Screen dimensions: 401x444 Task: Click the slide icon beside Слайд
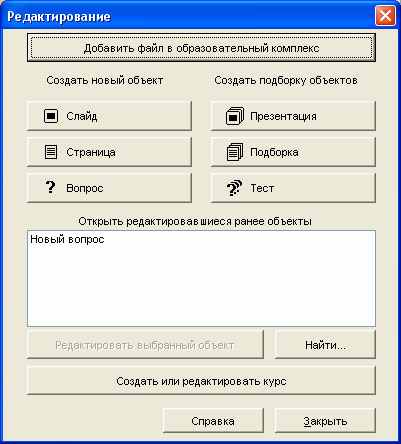[51, 116]
